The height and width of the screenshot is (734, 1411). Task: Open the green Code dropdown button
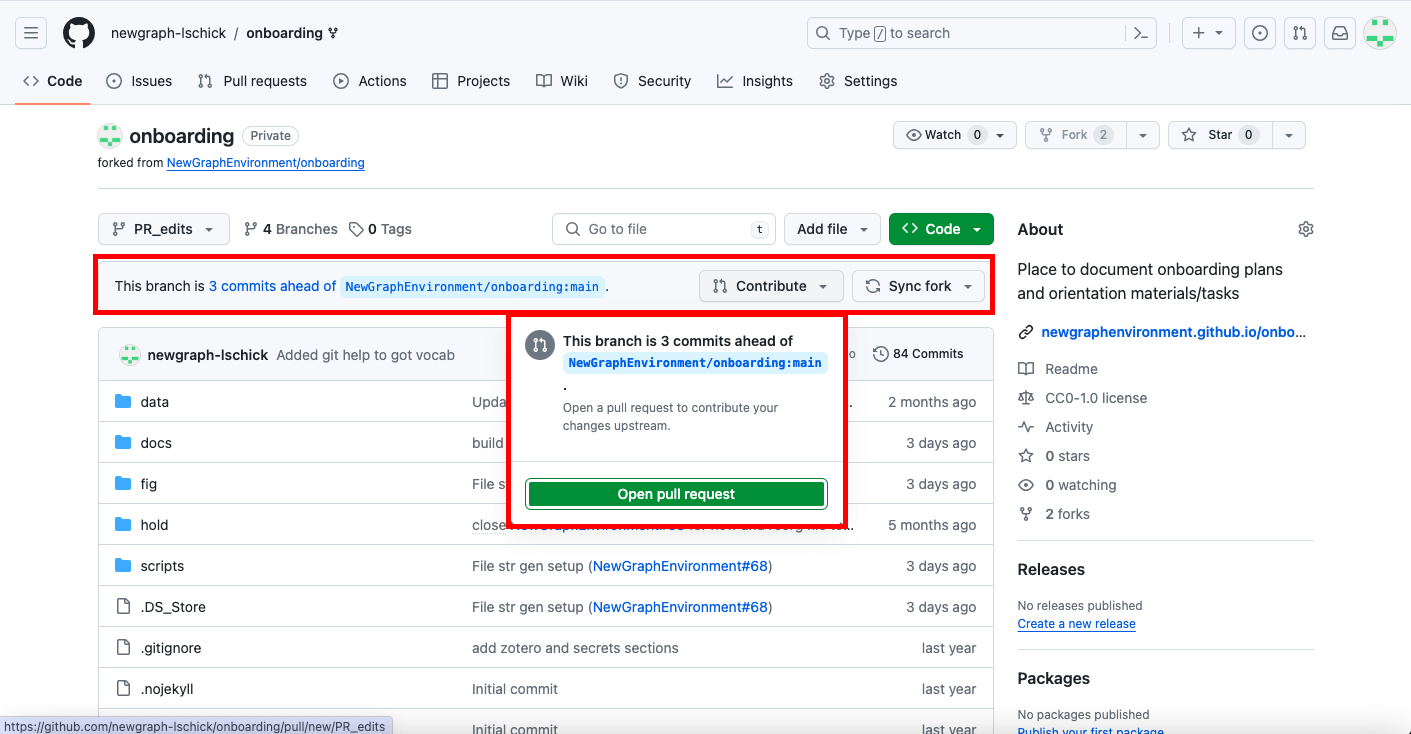941,229
